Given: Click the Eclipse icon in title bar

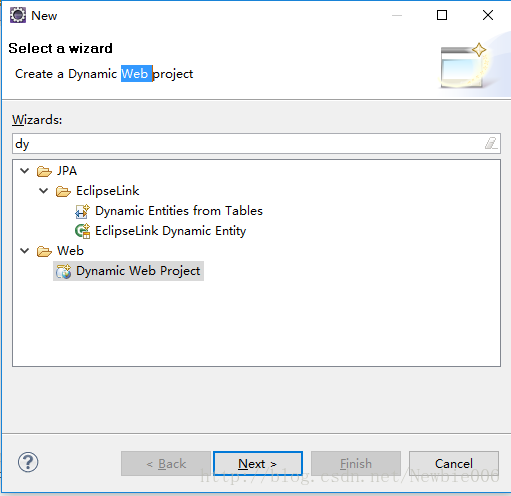Looking at the screenshot, I should coord(18,15).
